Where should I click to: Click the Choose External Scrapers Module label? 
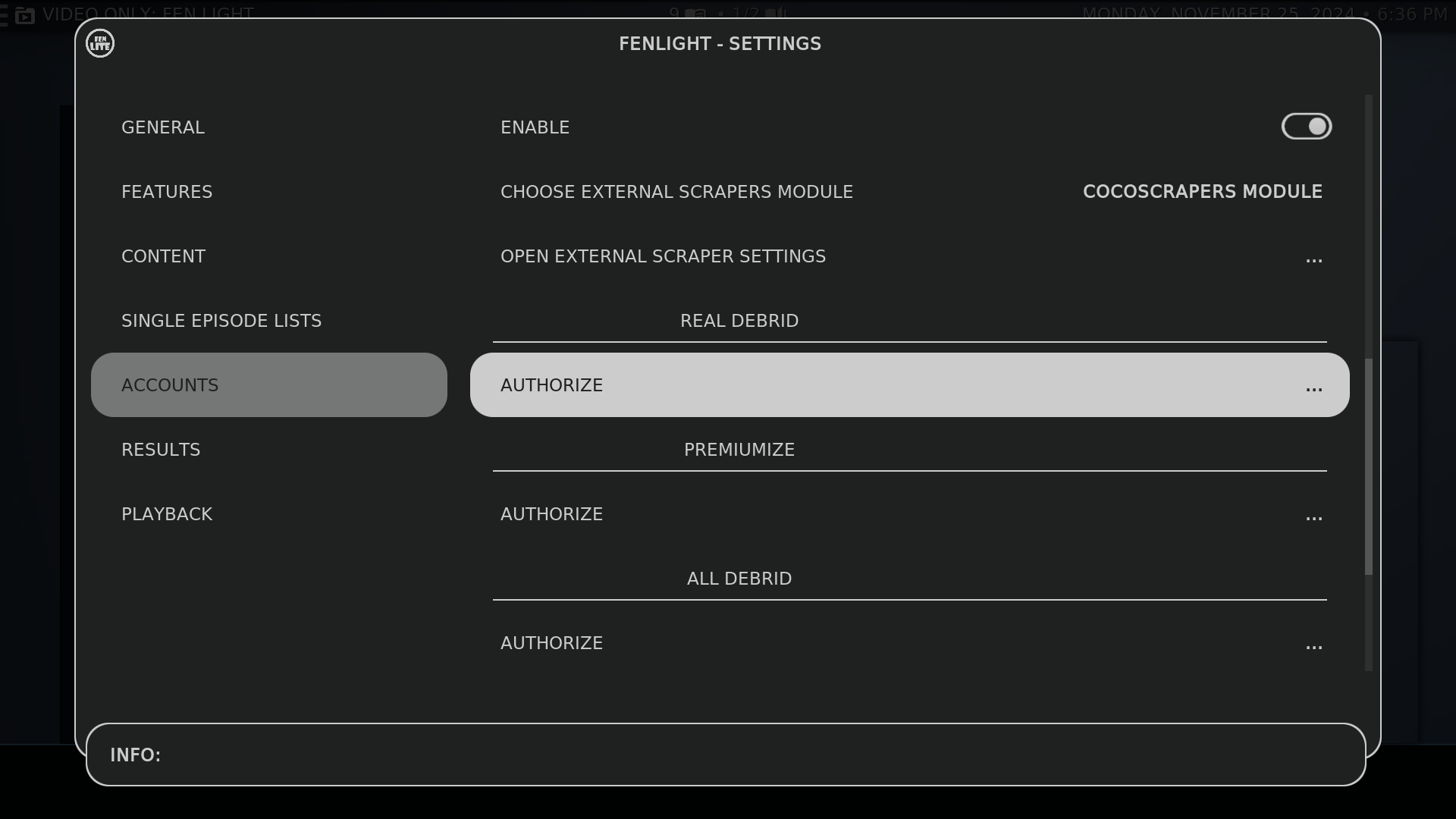pos(676,192)
